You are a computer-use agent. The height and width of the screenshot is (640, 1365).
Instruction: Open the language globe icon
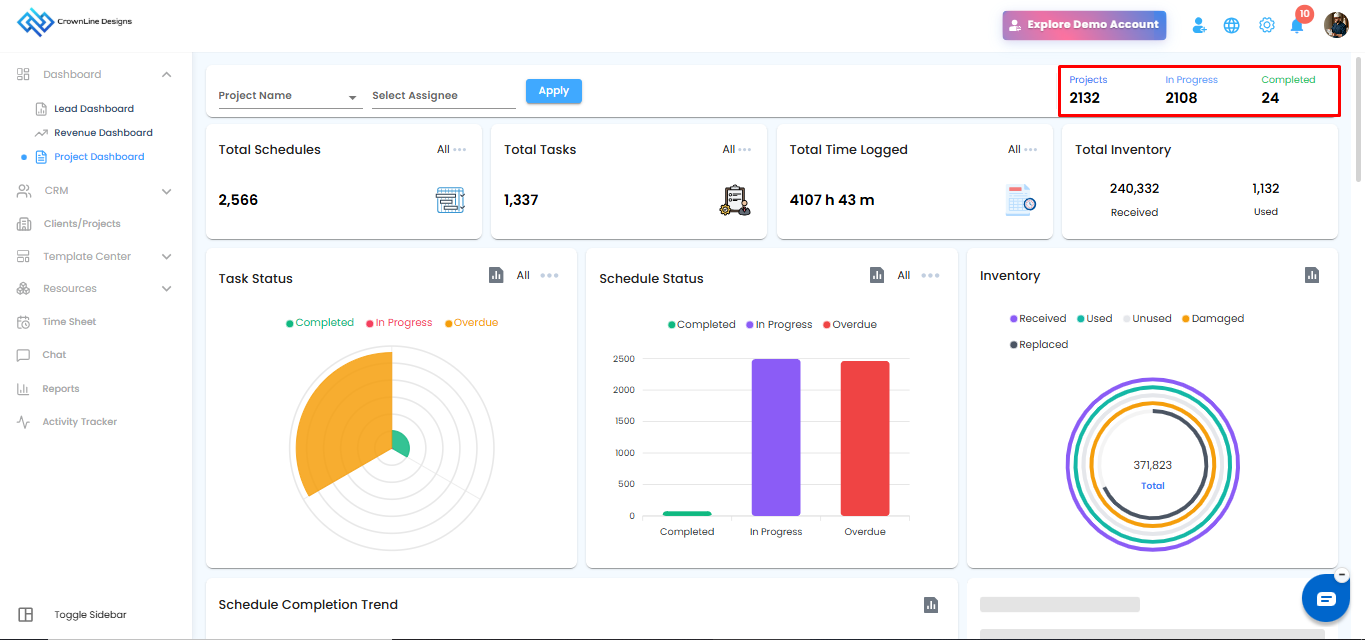coord(1232,25)
